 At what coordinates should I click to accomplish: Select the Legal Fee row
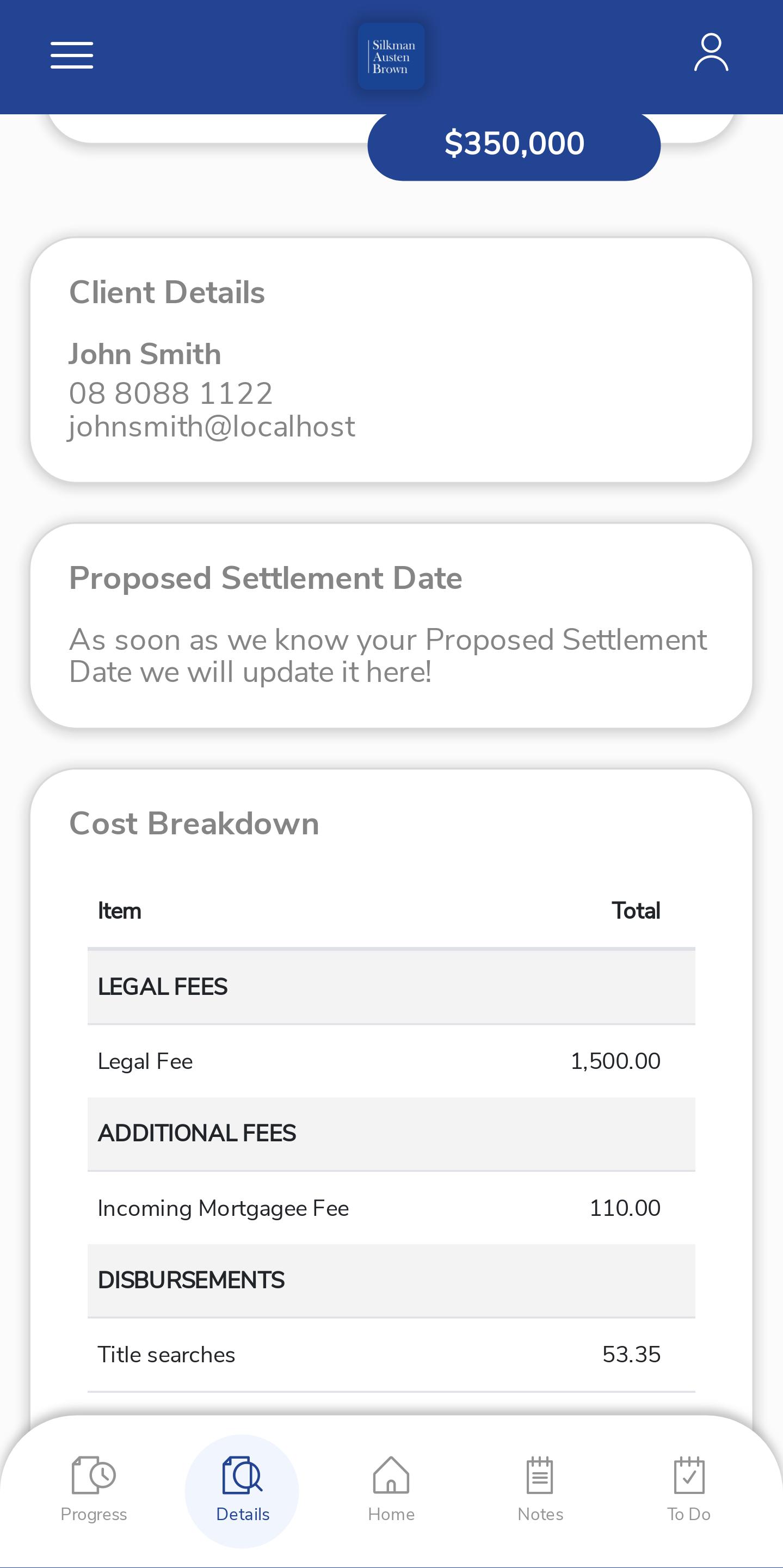point(391,1061)
